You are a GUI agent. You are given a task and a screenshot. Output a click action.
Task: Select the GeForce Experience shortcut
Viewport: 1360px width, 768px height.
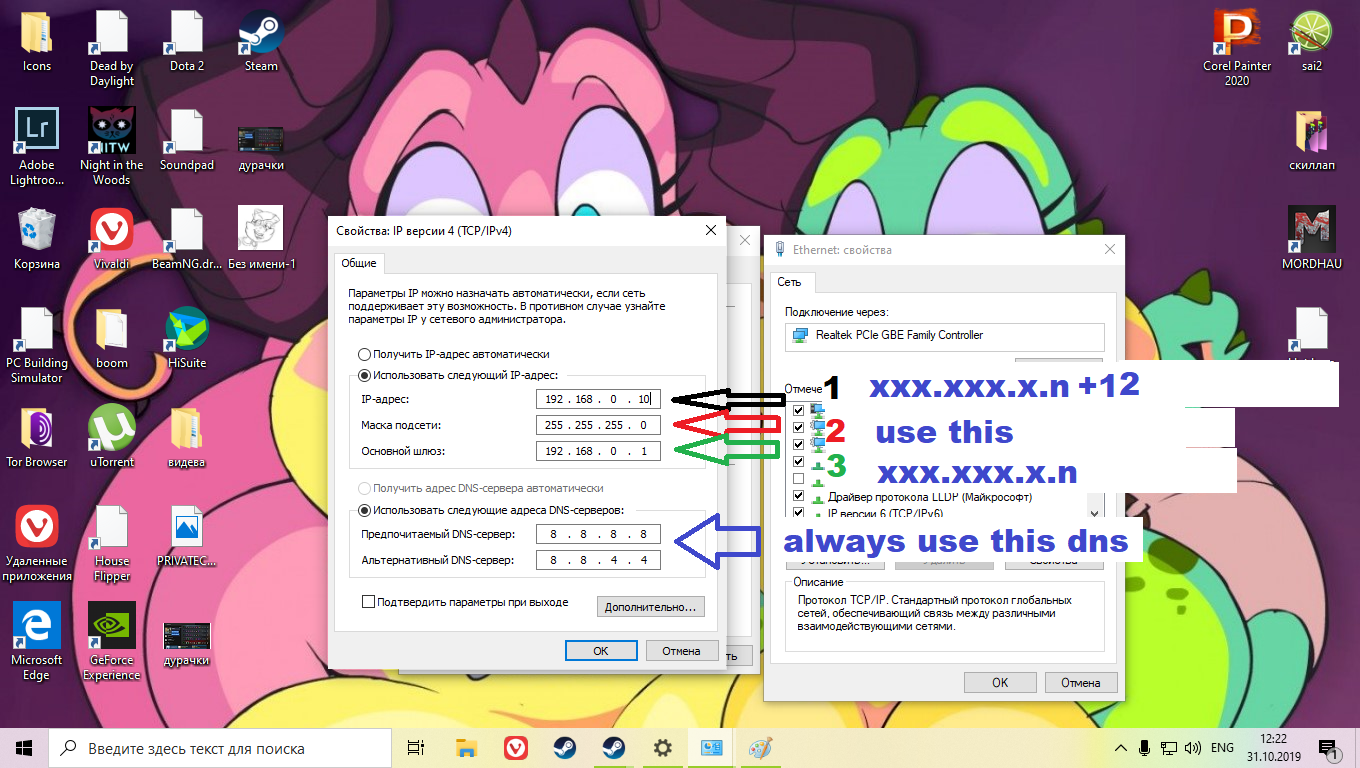[x=112, y=642]
